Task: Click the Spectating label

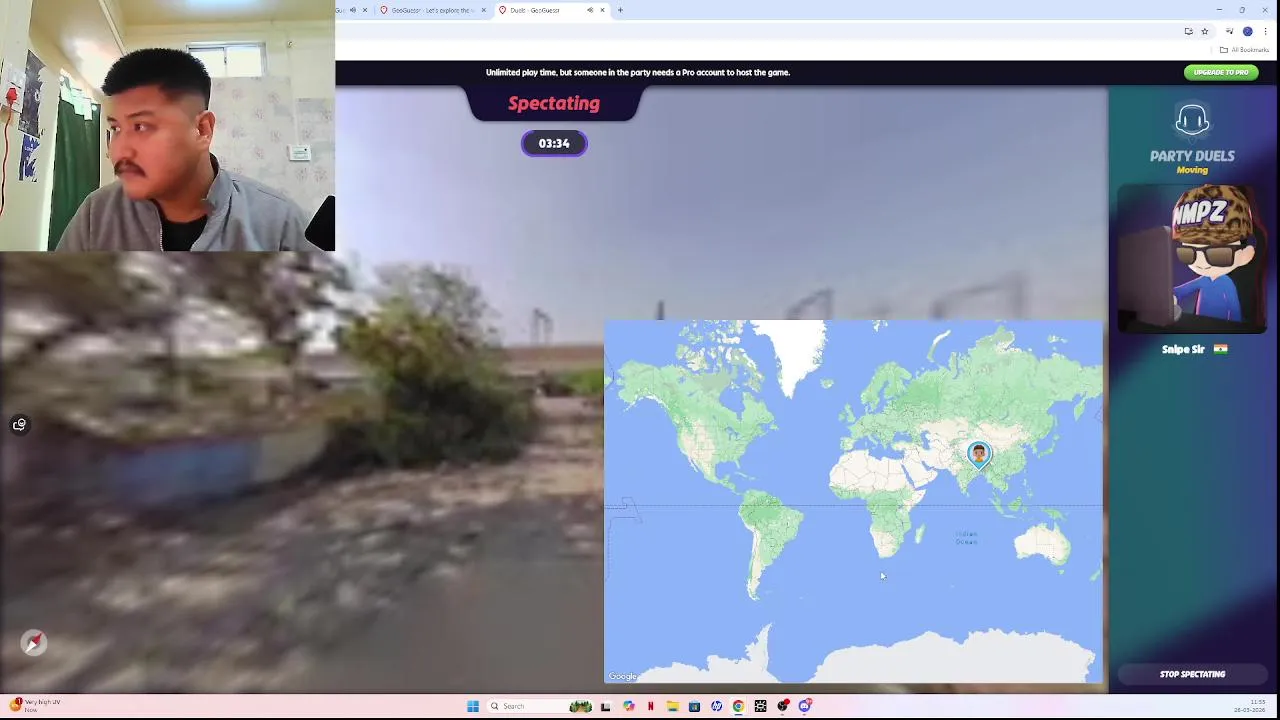Action: [554, 103]
